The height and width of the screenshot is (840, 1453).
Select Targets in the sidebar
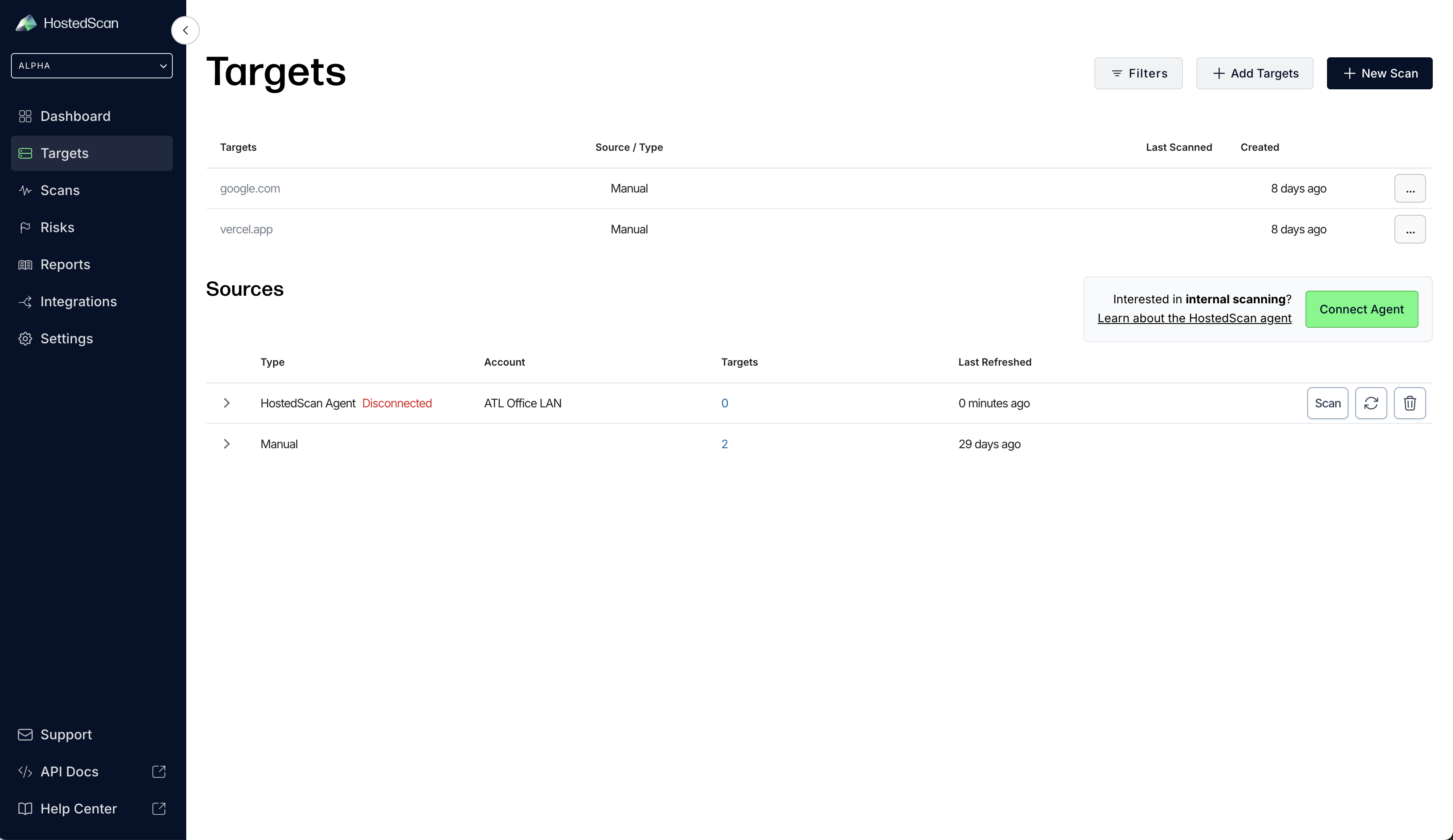click(x=92, y=153)
